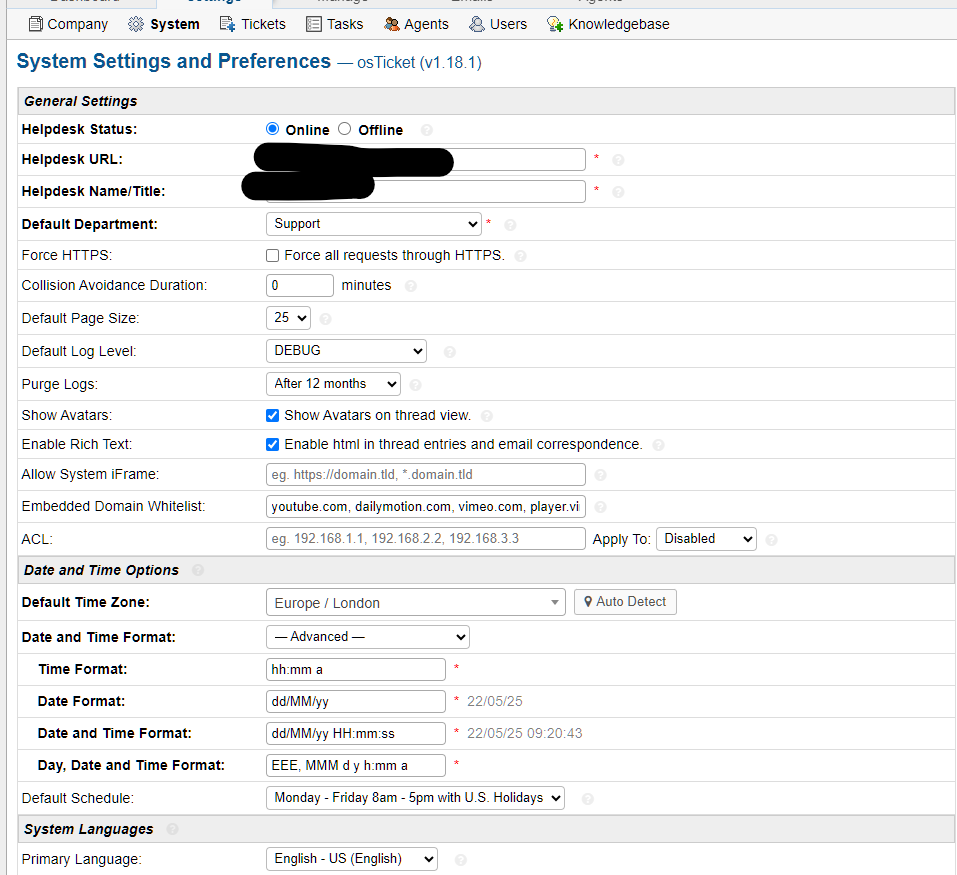Click help icon beside Date and Time Options
Screen dimensions: 957x875
click(x=197, y=570)
